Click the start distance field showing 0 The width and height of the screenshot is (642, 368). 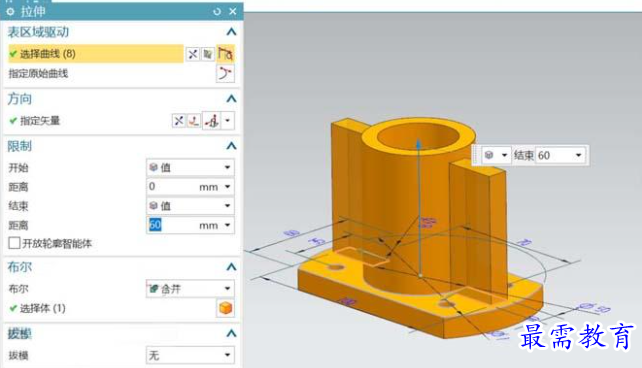point(190,187)
